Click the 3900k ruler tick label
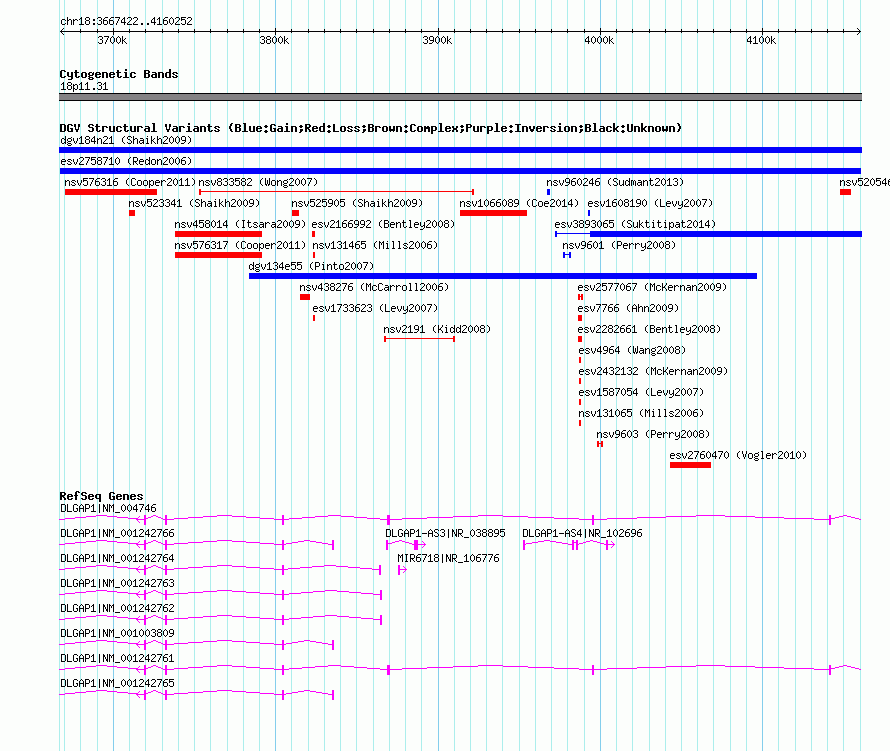The image size is (890, 751). [437, 40]
